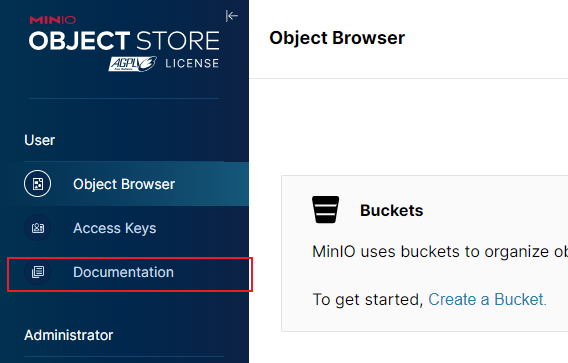Select the User section heading

click(x=39, y=140)
